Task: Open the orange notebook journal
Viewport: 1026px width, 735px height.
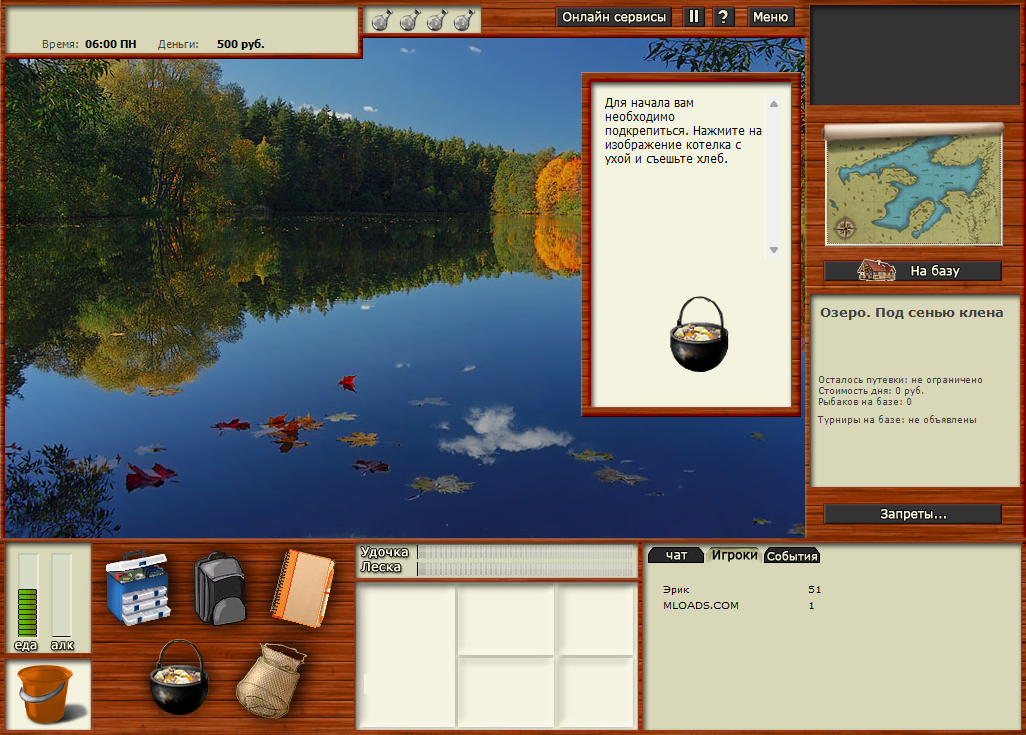Action: [302, 587]
